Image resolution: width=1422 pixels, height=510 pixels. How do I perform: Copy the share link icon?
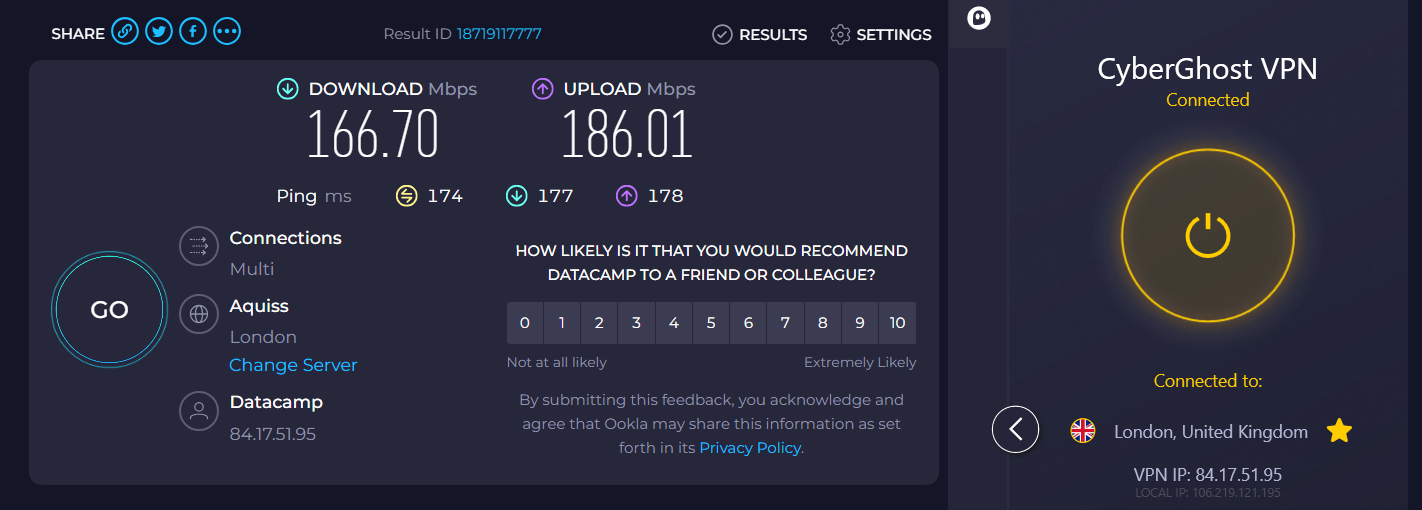pos(125,32)
